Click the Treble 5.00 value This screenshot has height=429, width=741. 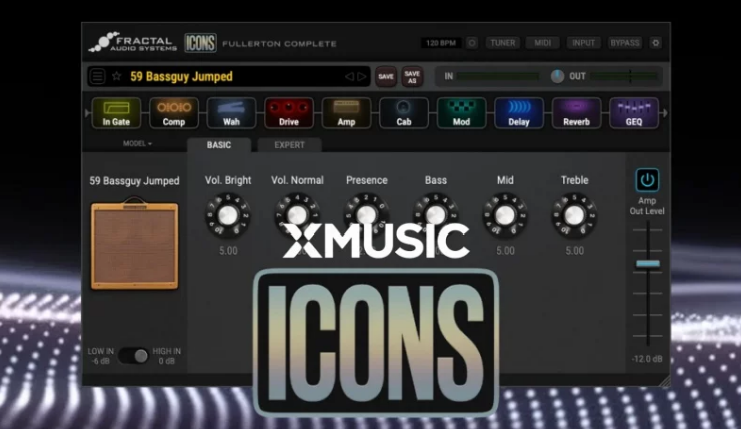tap(575, 251)
